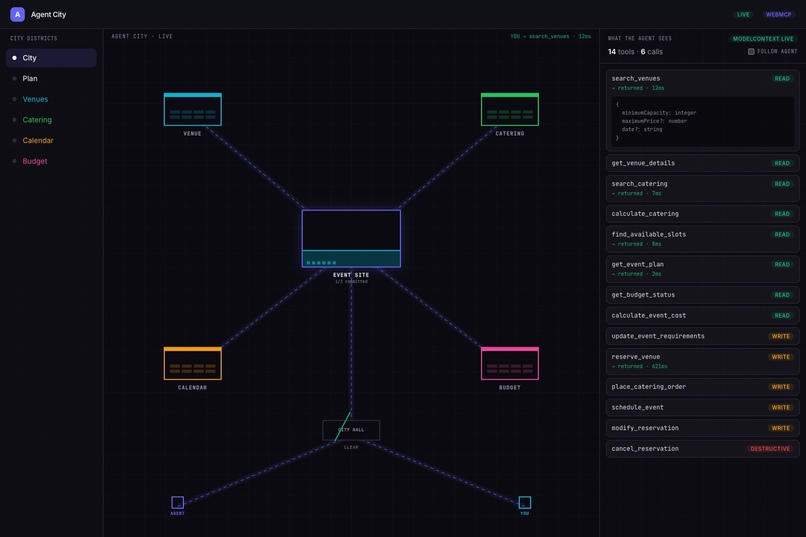Open the Catering district building
Viewport: 806px width, 537px height.
click(x=510, y=109)
